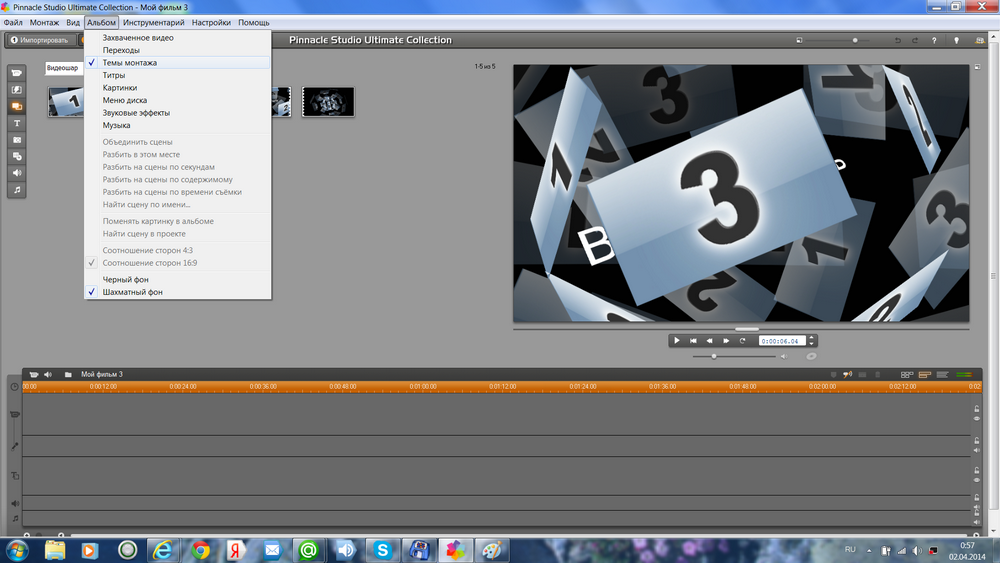Viewport: 1000px width, 563px height.
Task: Mute the original audio track with its speaker icon
Action: pyautogui.click(x=976, y=451)
